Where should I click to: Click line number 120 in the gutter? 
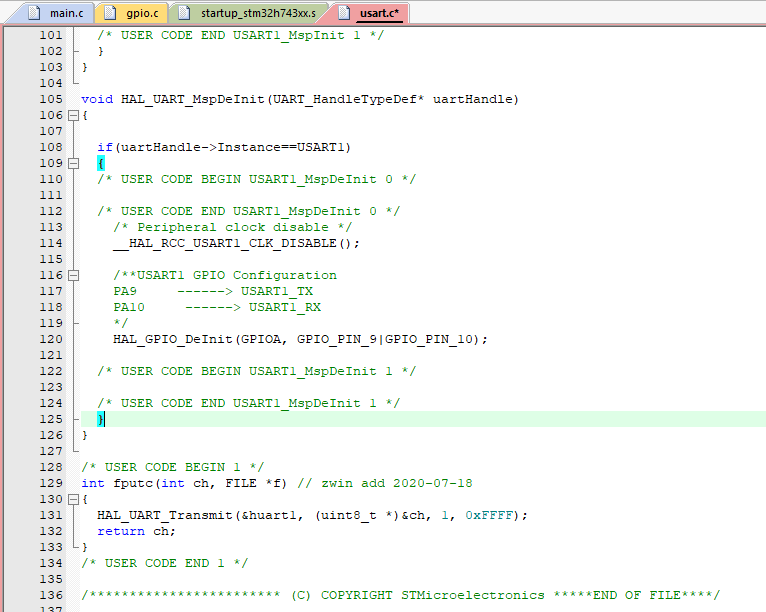point(51,339)
